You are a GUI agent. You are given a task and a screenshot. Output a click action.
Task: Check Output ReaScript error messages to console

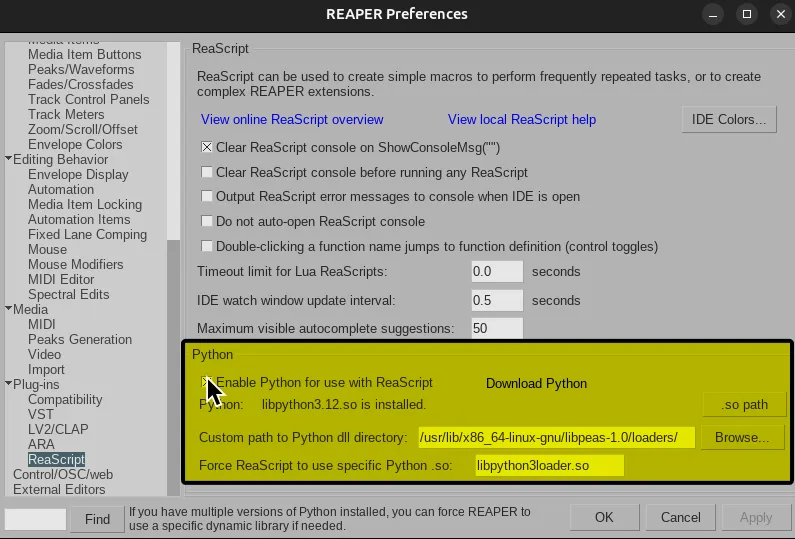206,196
